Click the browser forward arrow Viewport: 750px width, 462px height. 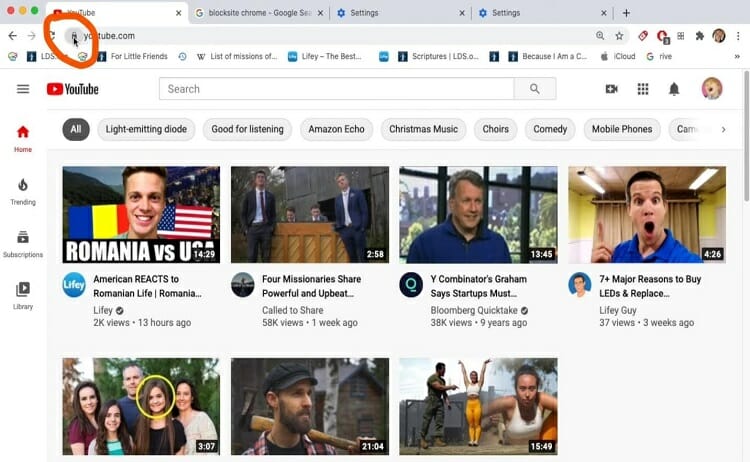click(x=32, y=36)
